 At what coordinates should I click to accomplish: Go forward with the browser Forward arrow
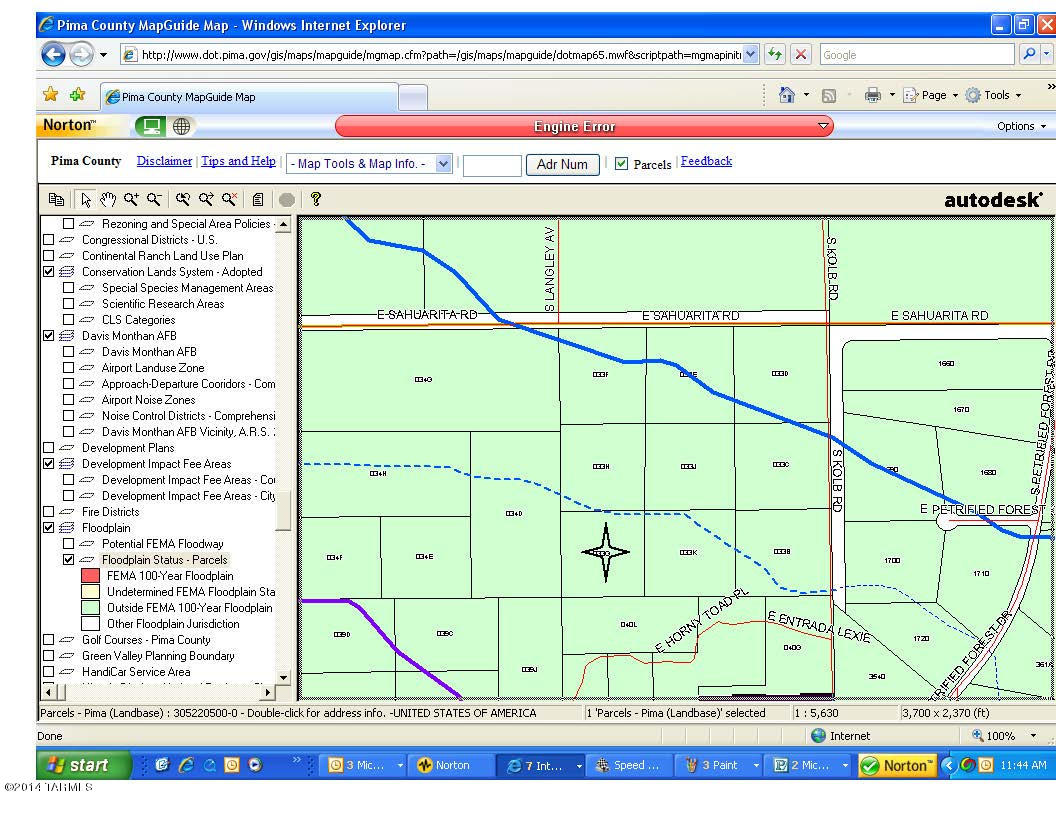tap(81, 54)
